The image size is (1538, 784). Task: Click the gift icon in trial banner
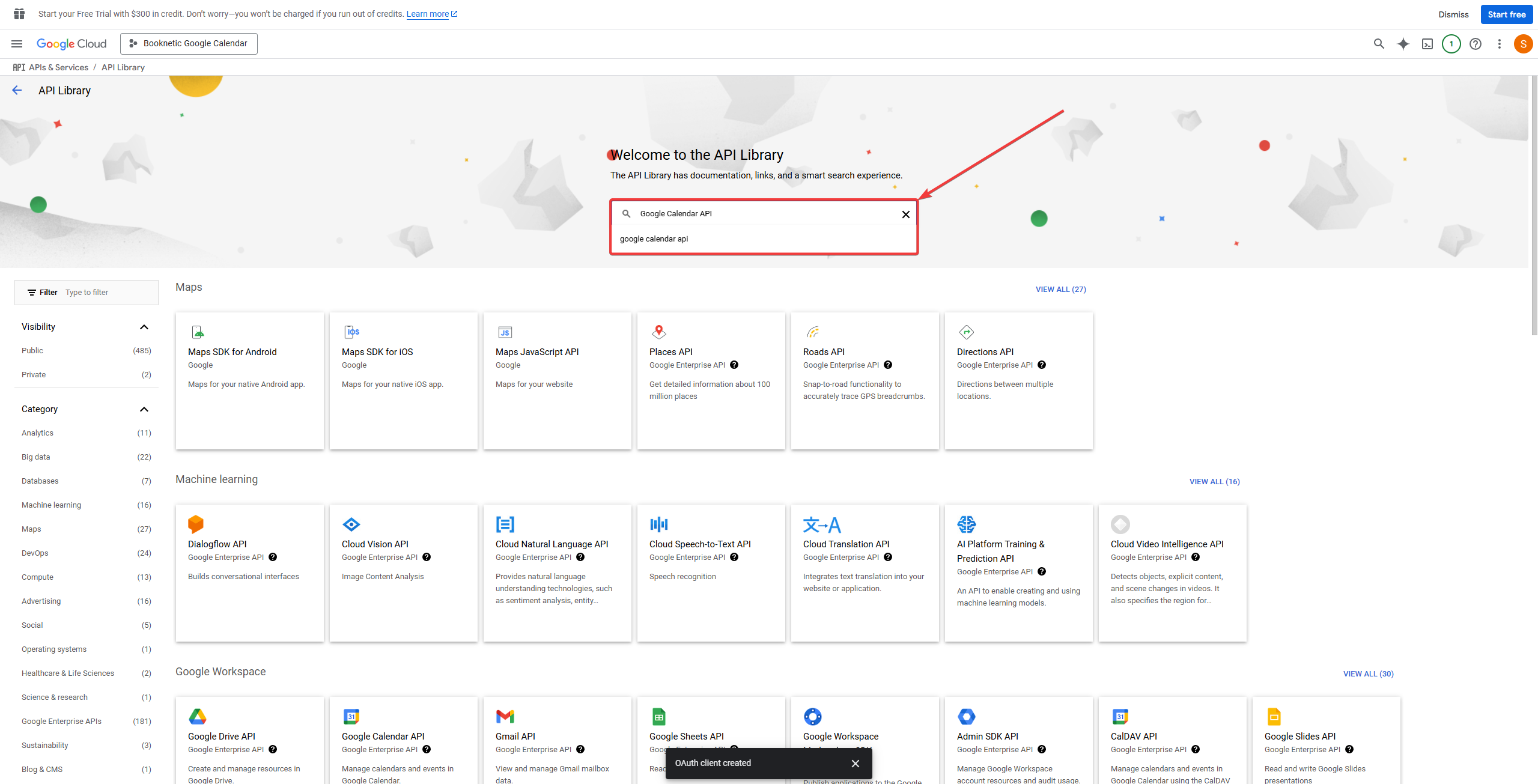coord(19,14)
